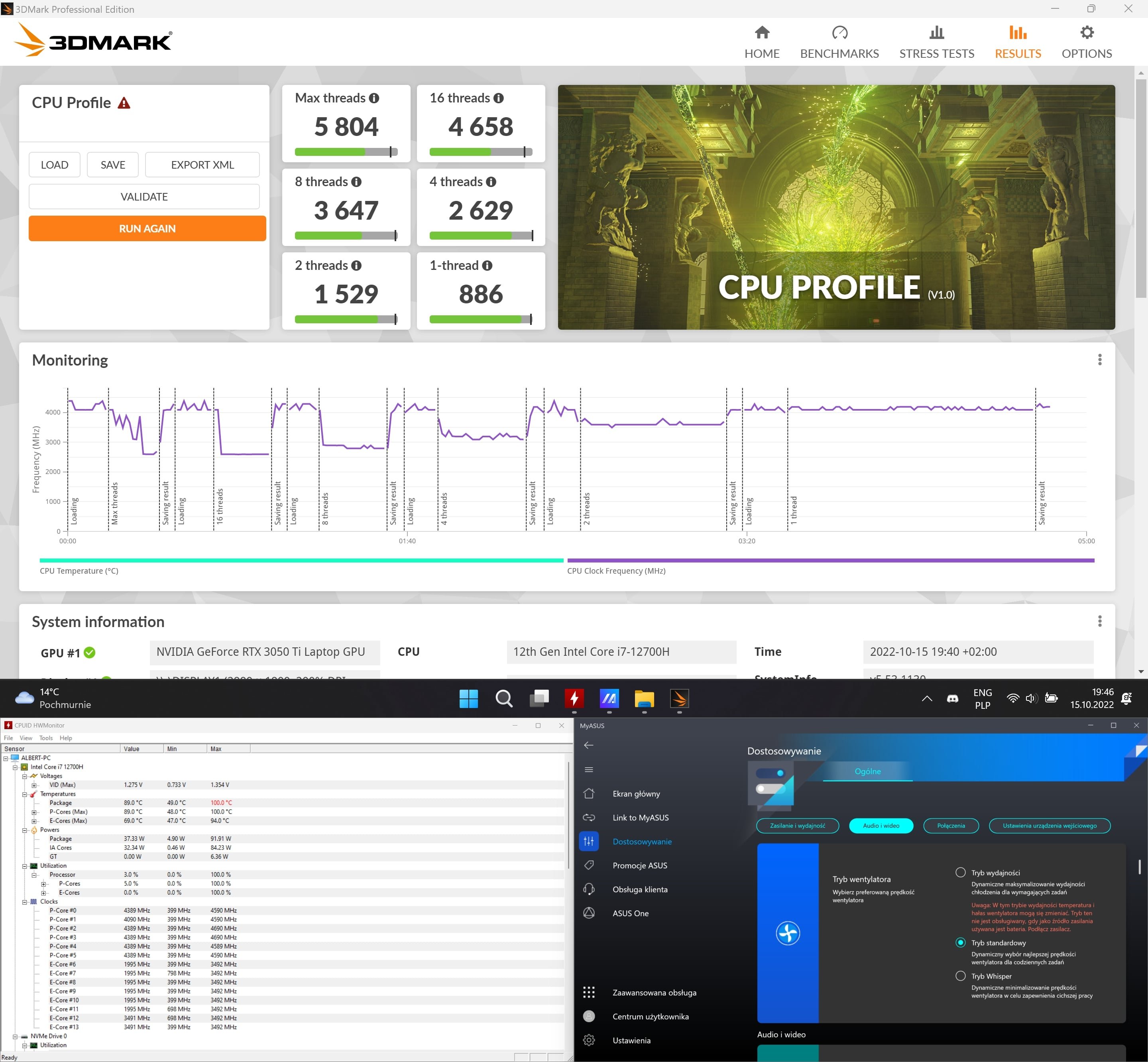1148x1062 pixels.
Task: Open the Tools menu in HWMonitor
Action: point(46,738)
